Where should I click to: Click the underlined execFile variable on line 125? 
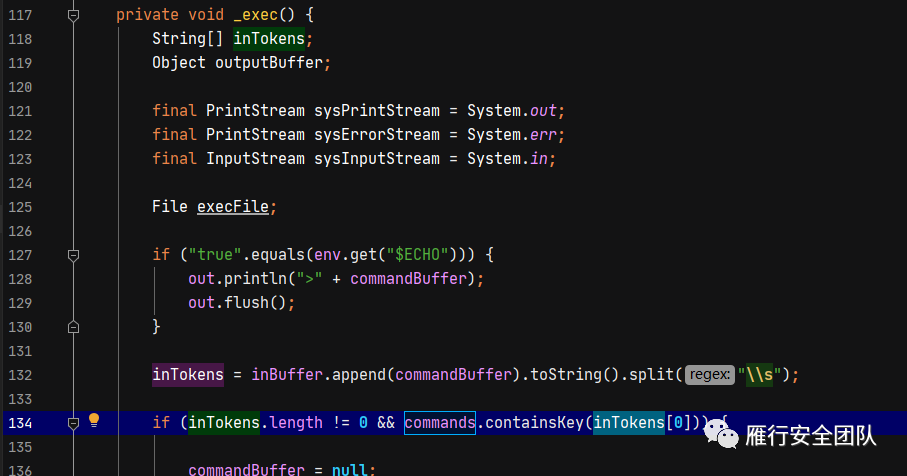pos(233,206)
